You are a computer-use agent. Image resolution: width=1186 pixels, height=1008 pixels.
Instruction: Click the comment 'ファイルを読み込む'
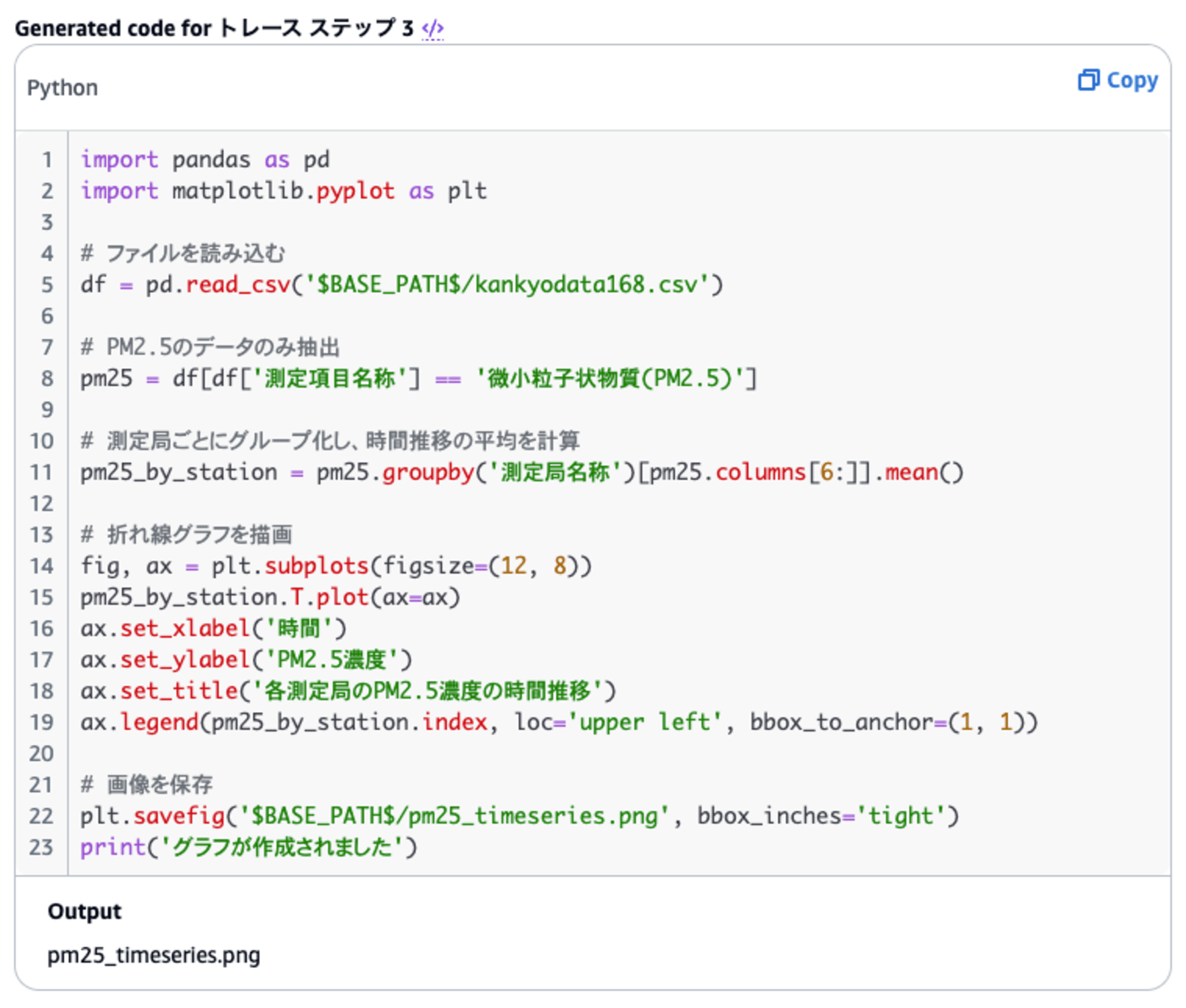pos(183,253)
